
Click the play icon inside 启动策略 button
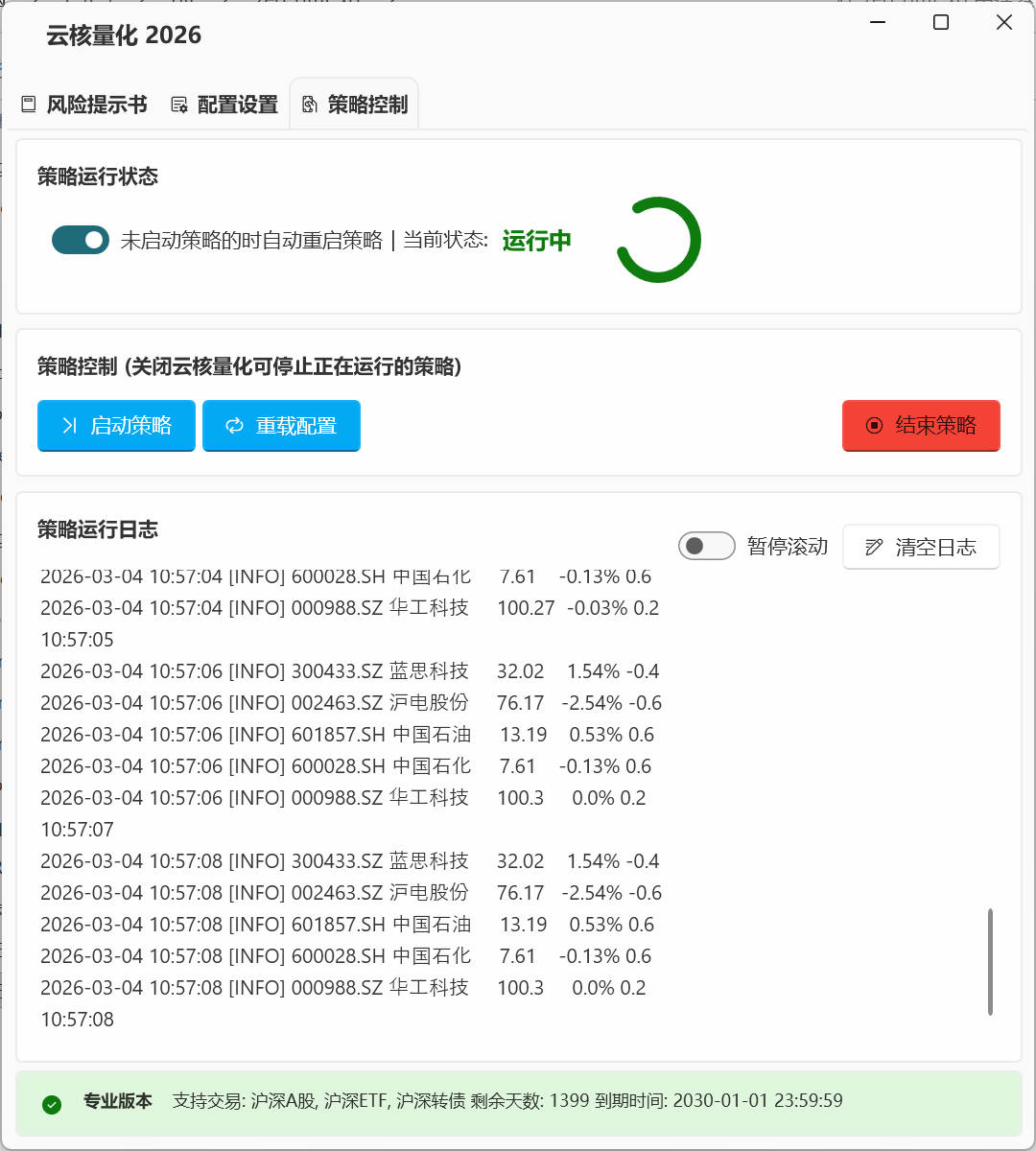click(x=69, y=425)
